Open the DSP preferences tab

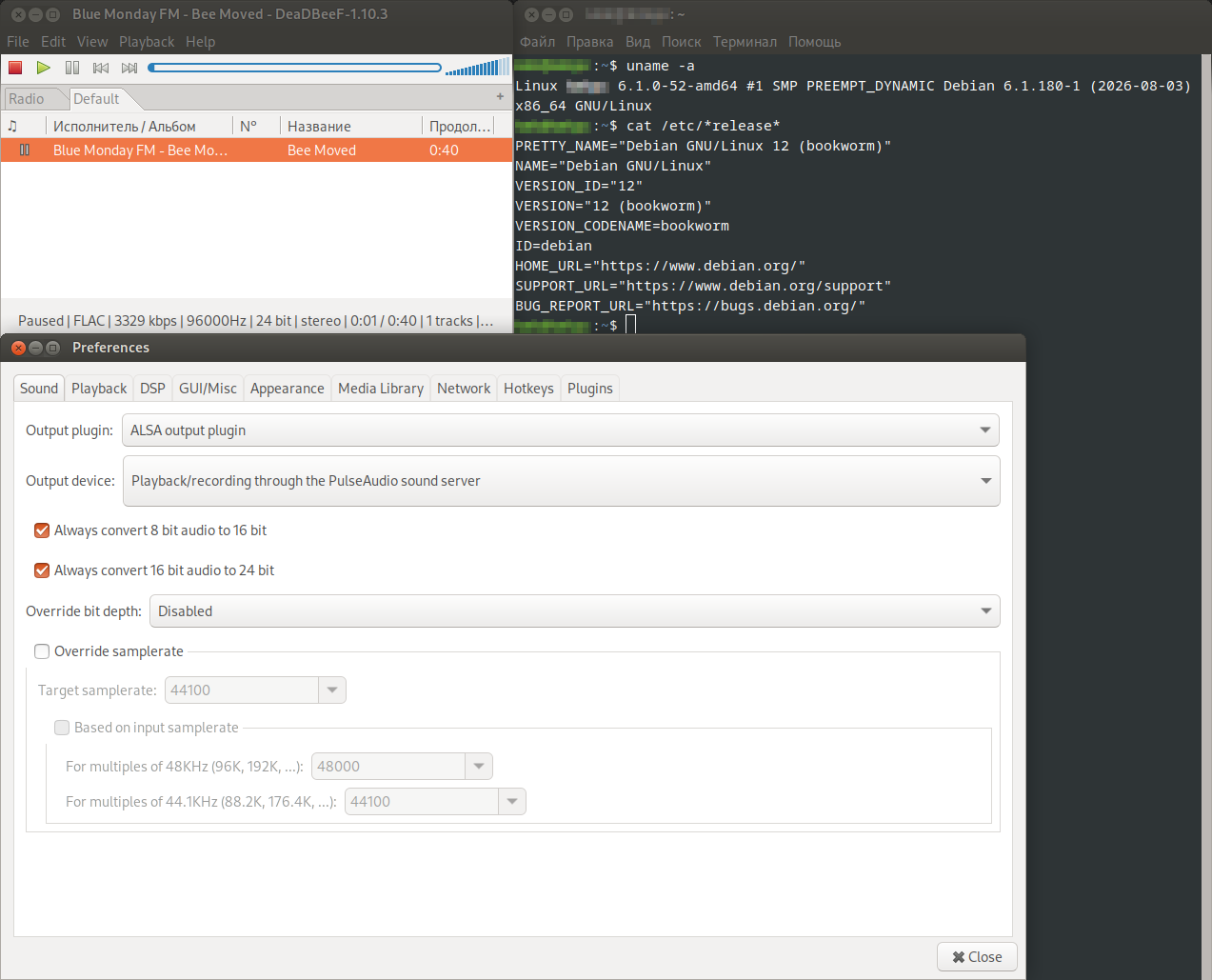point(152,389)
